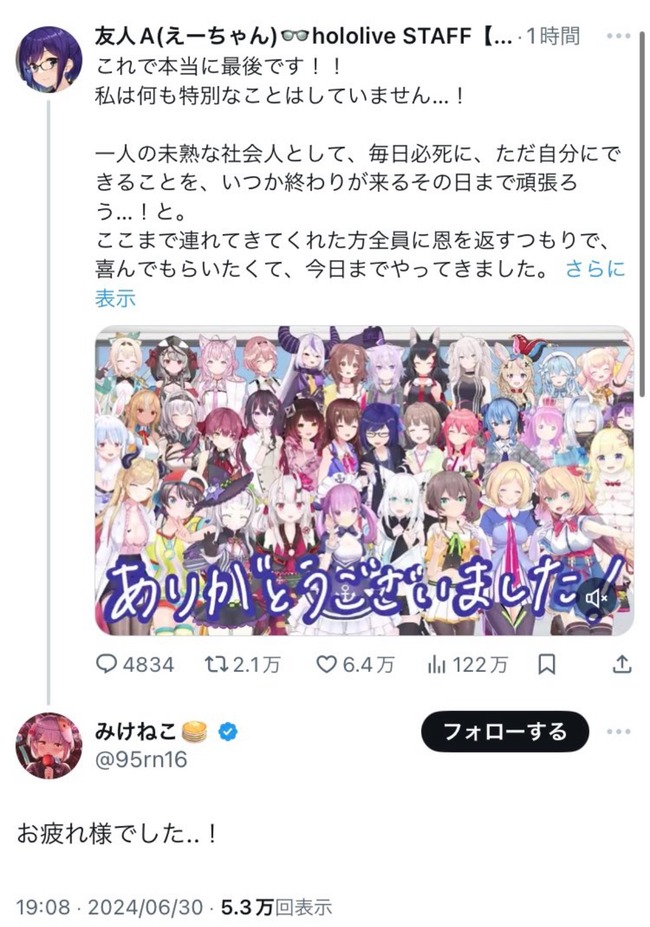The height and width of the screenshot is (927, 650).
Task: Expand post text via さらに表示
Action: [360, 283]
